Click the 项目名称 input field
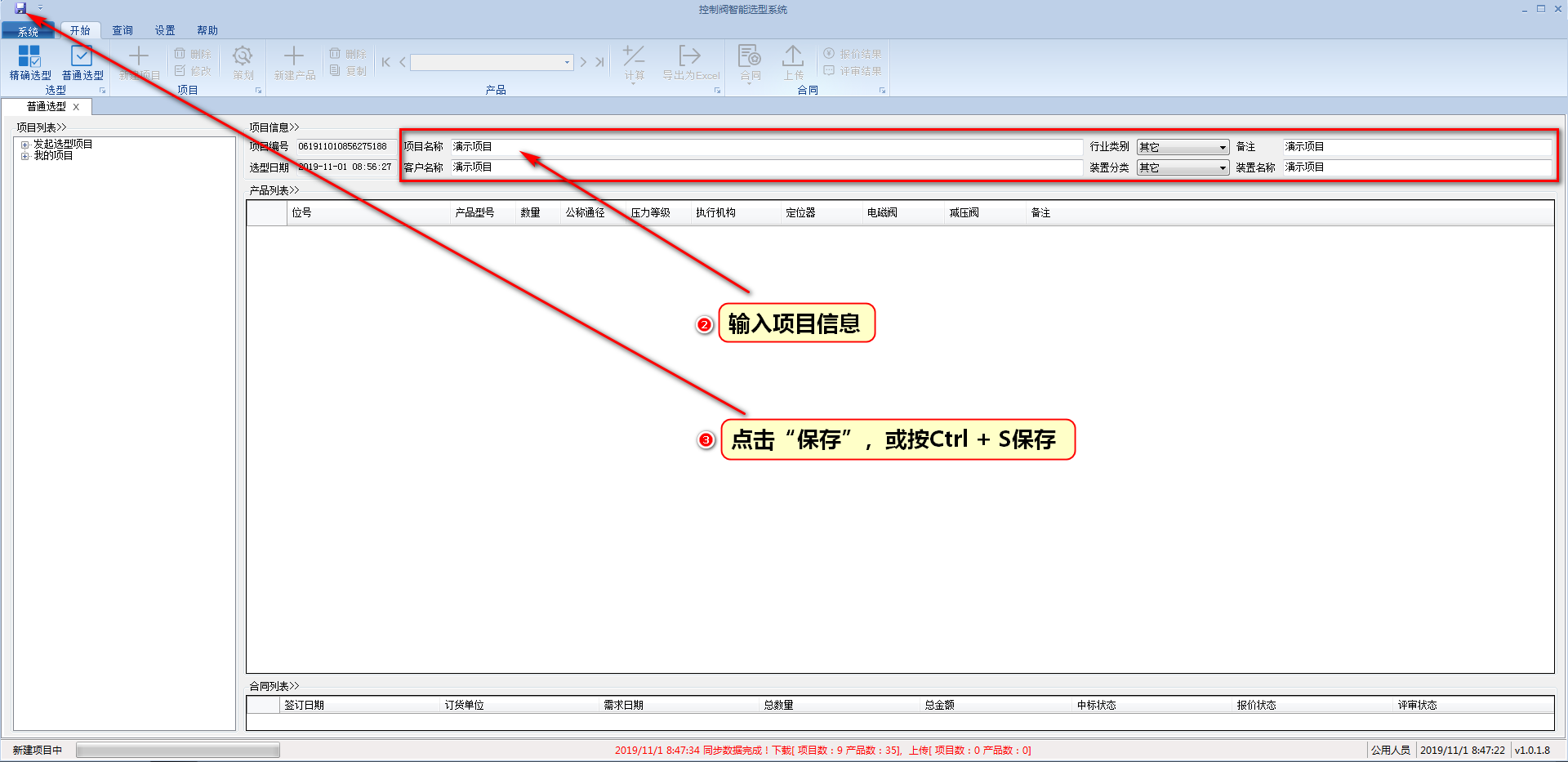1568x762 pixels. (766, 147)
